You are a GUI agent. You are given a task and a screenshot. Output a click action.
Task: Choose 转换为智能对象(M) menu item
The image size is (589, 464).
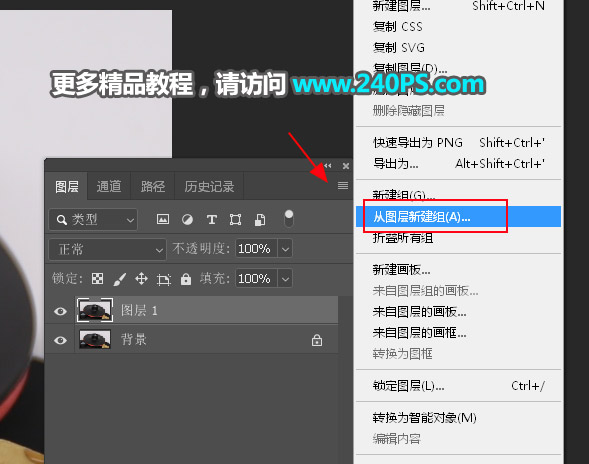coord(458,418)
